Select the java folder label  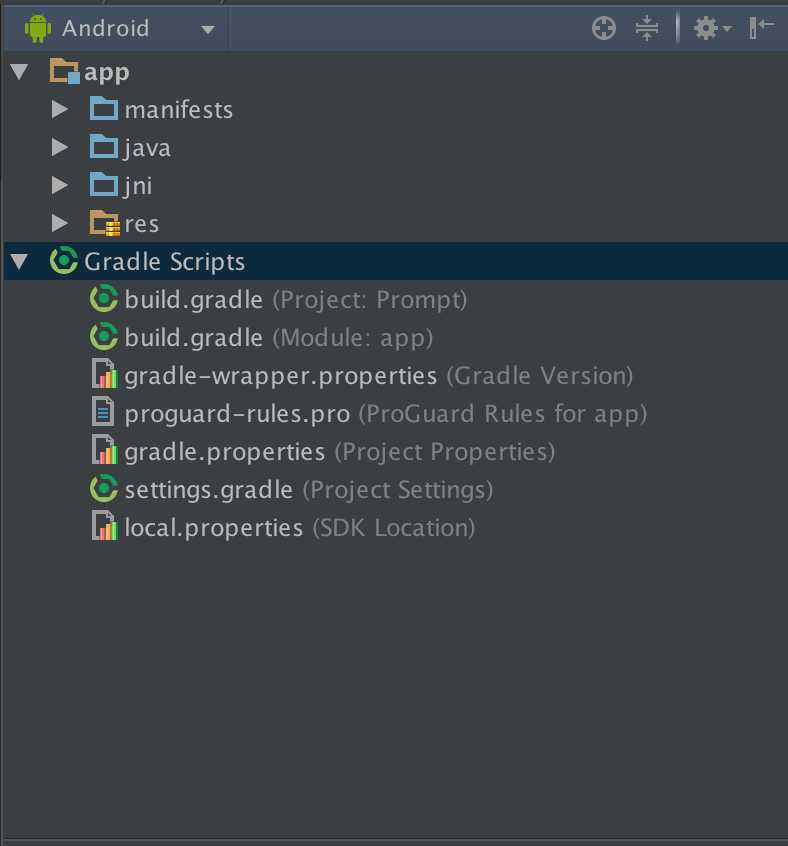[147, 148]
